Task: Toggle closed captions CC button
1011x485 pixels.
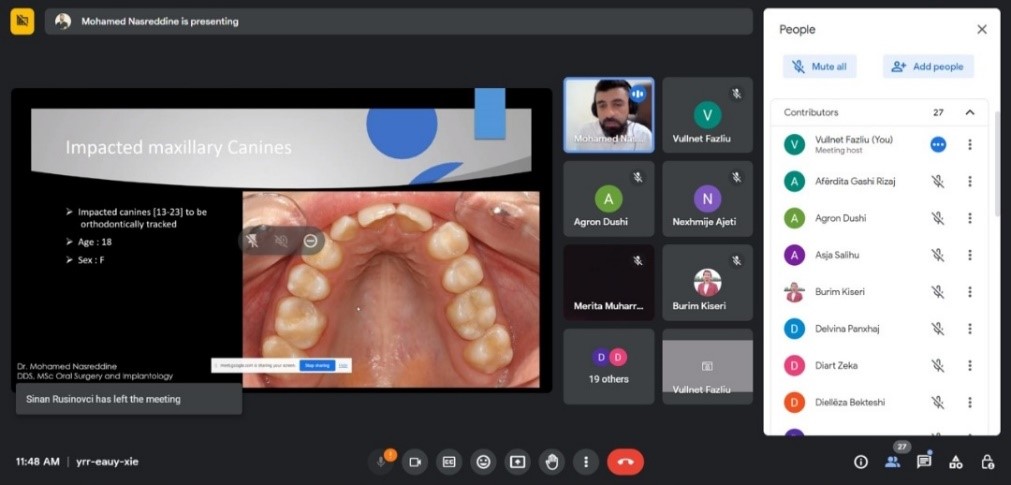Action: (450, 462)
